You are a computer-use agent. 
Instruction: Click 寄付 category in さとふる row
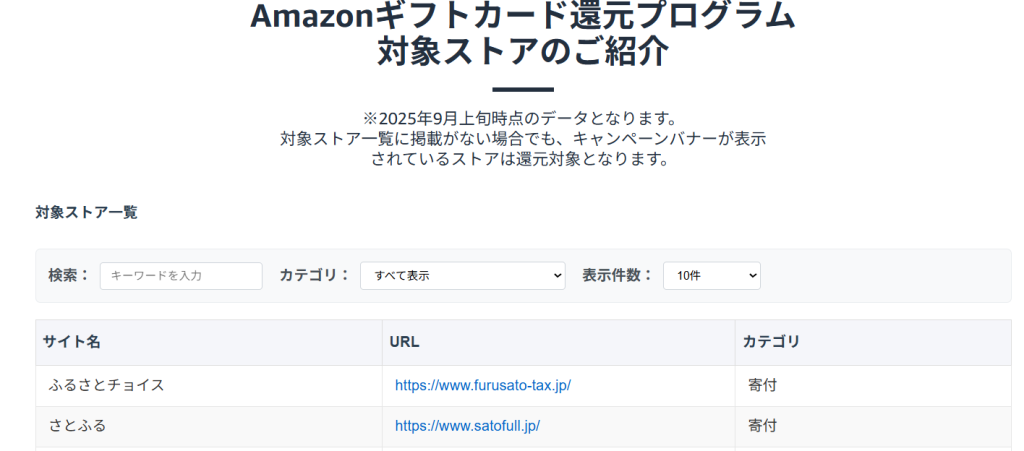pos(762,426)
